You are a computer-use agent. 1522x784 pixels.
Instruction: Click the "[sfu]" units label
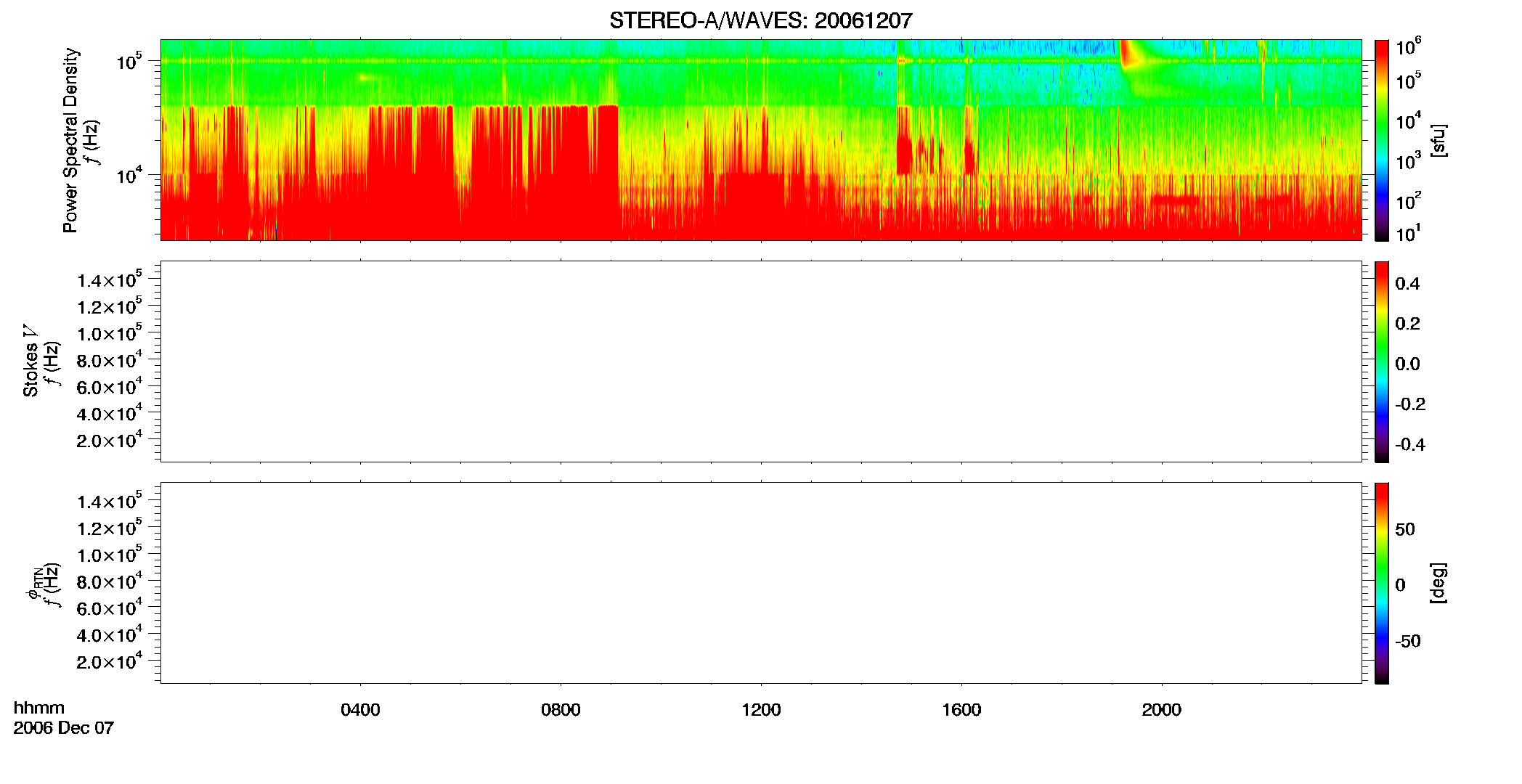coord(1438,140)
